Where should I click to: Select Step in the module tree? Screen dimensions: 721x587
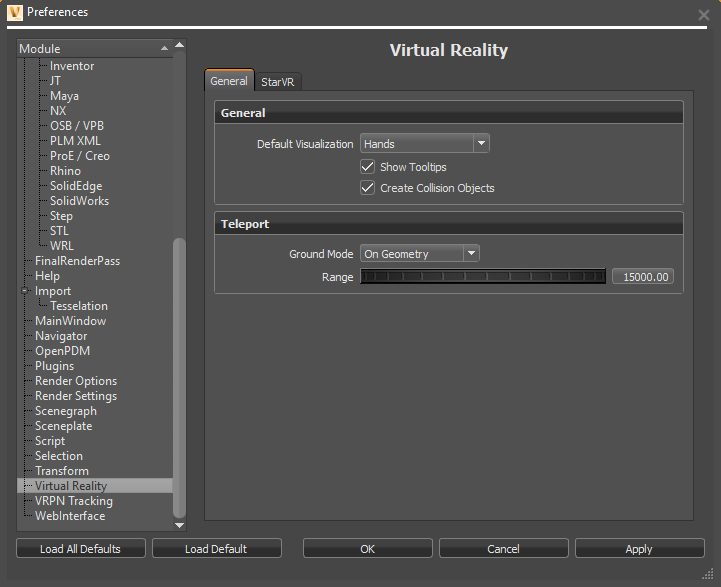pos(61,216)
